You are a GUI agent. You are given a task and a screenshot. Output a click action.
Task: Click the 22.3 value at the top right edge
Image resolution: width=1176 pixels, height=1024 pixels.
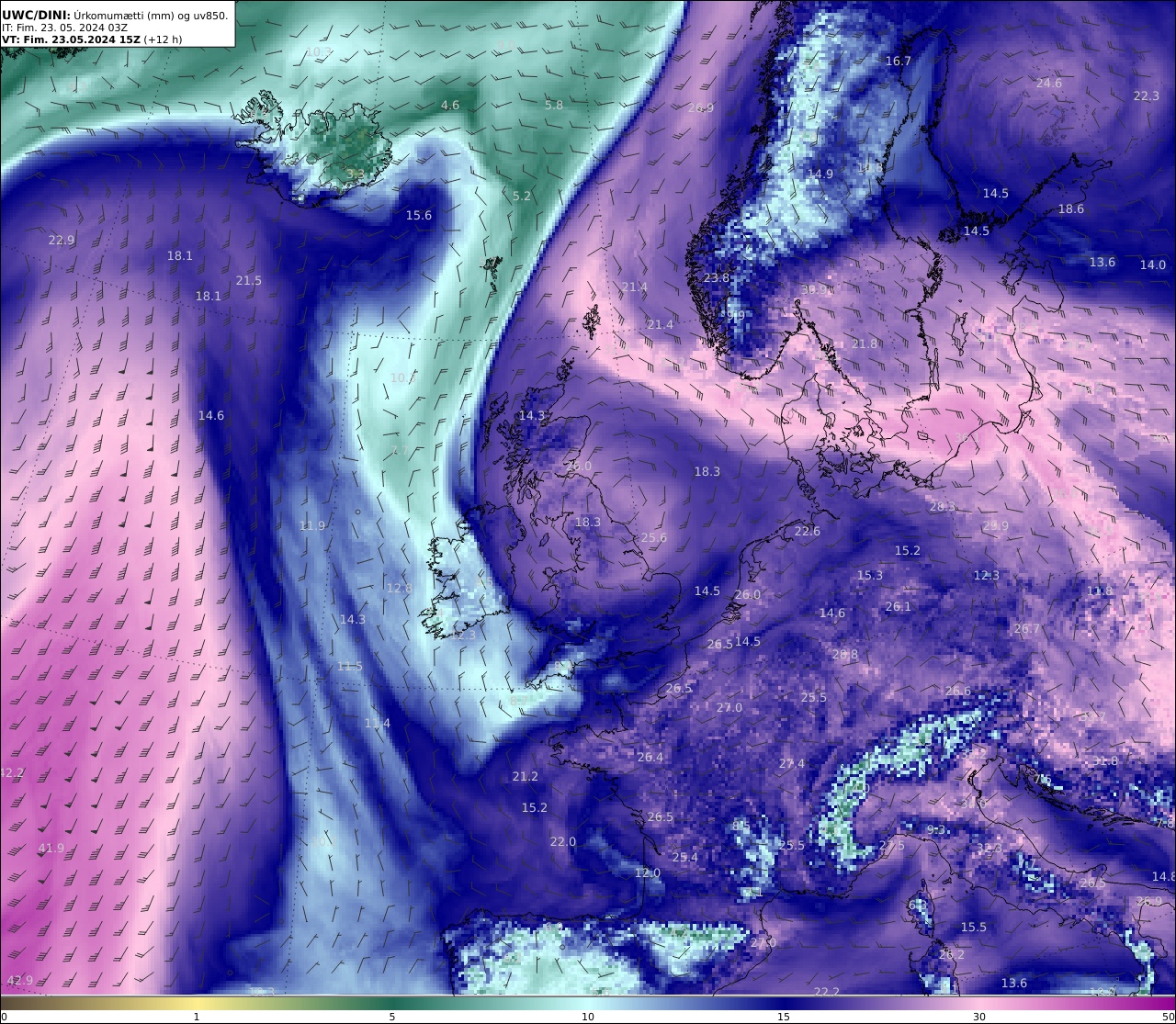[1146, 96]
